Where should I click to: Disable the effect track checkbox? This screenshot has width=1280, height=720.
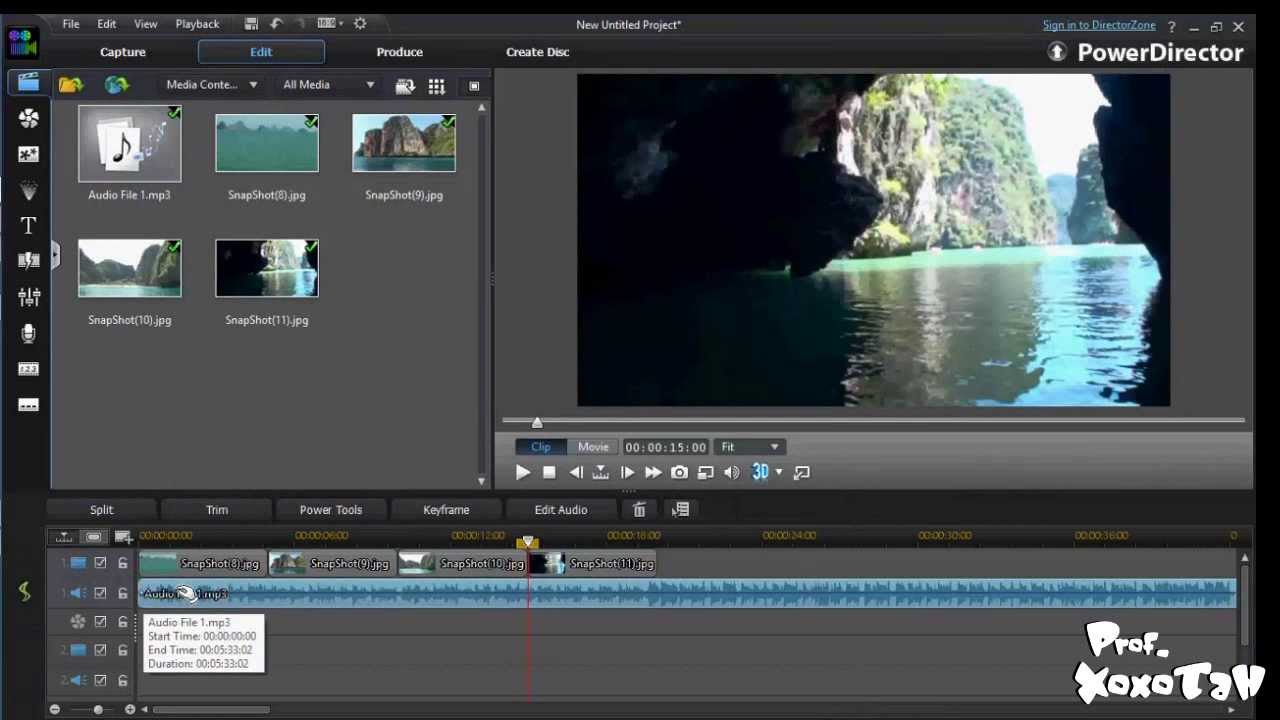pyautogui.click(x=100, y=622)
